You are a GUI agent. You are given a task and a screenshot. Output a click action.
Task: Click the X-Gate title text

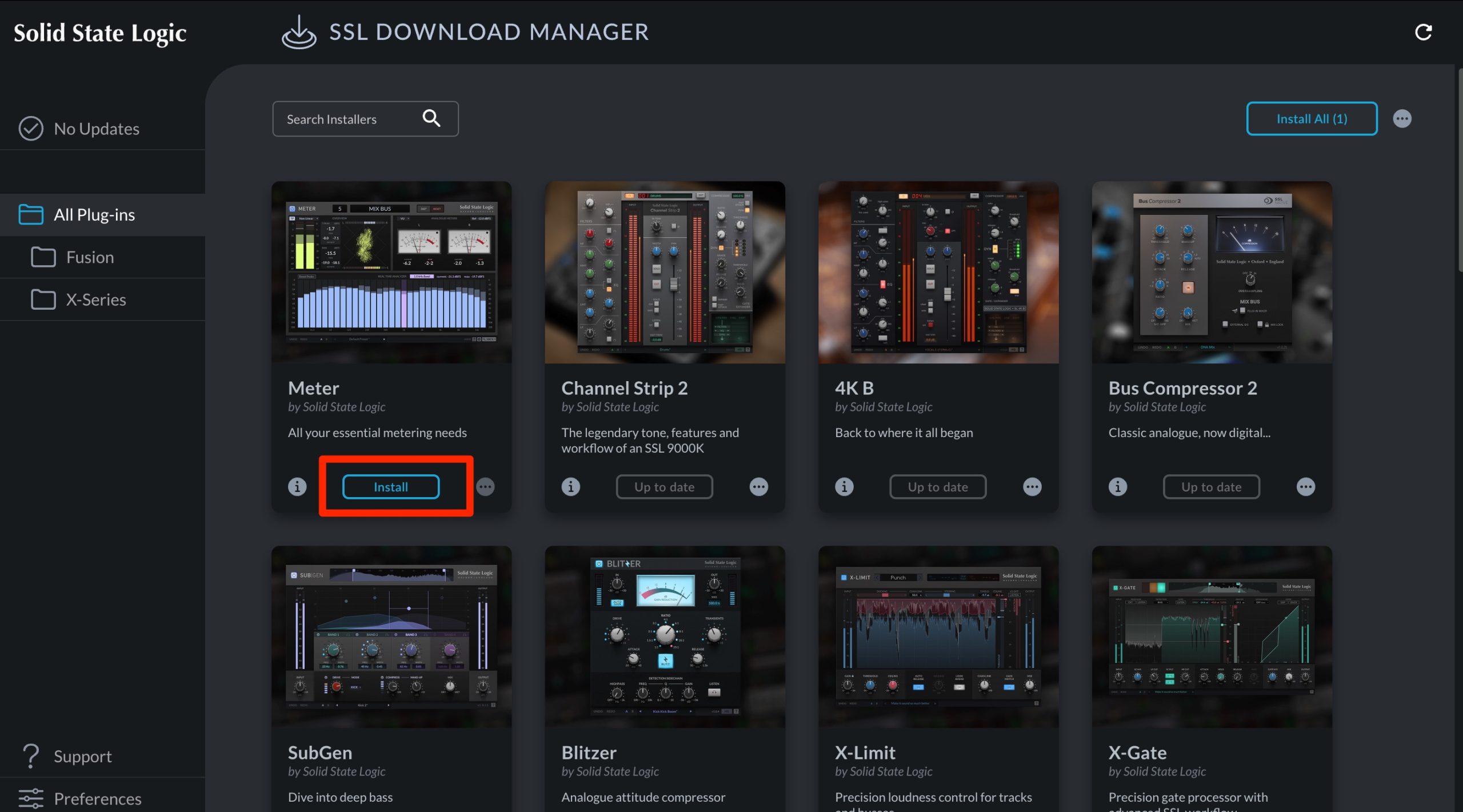tap(1137, 753)
